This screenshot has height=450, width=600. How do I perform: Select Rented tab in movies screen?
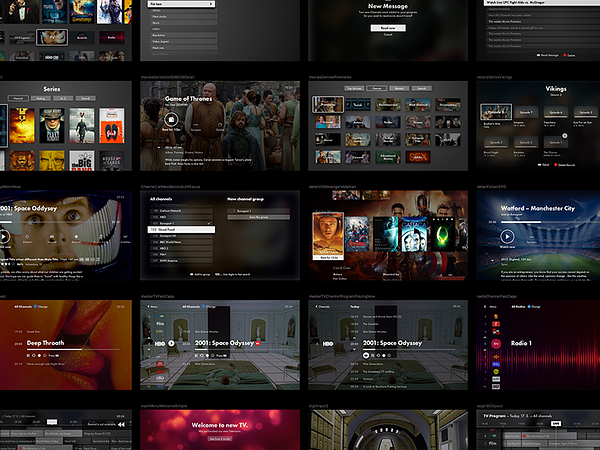[x=399, y=88]
